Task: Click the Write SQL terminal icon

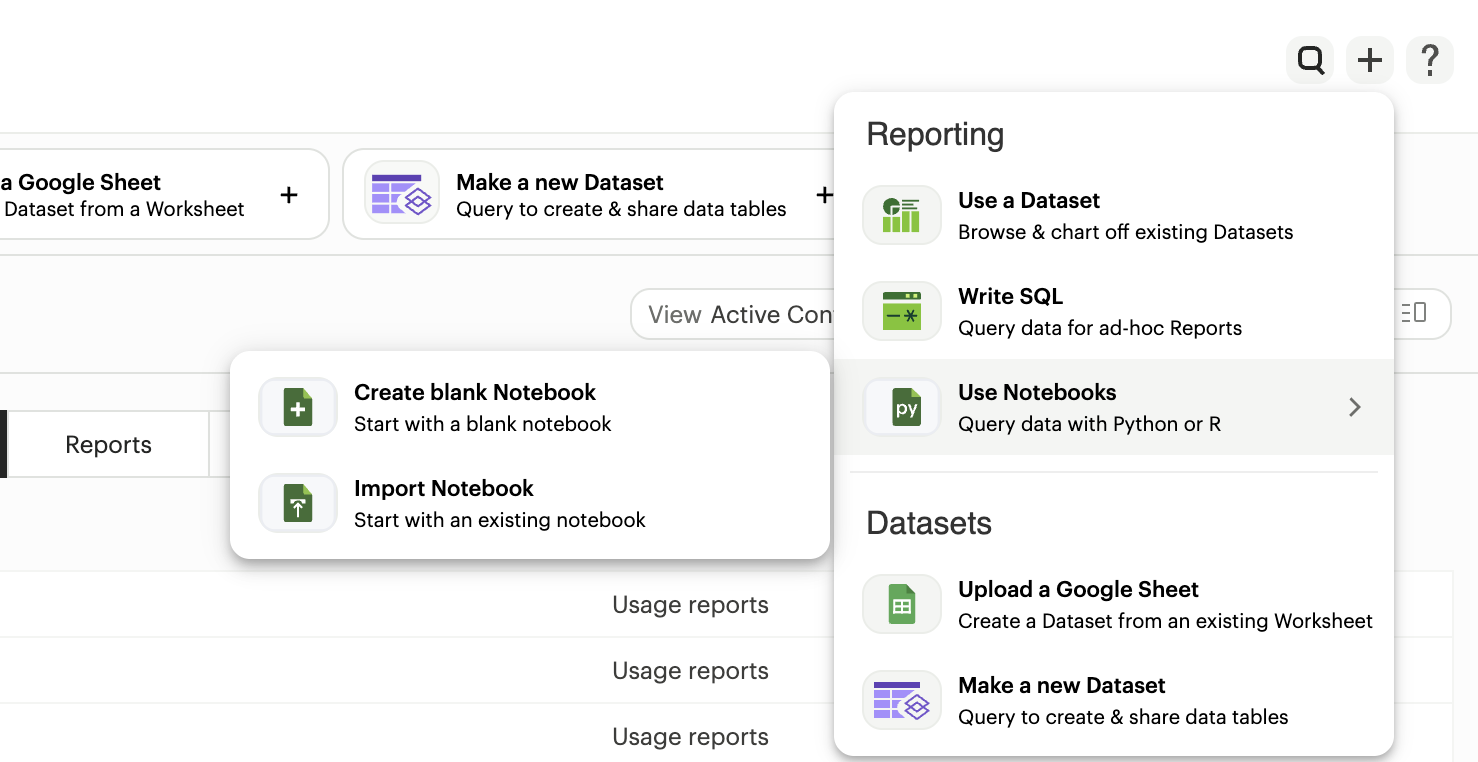Action: (x=901, y=312)
